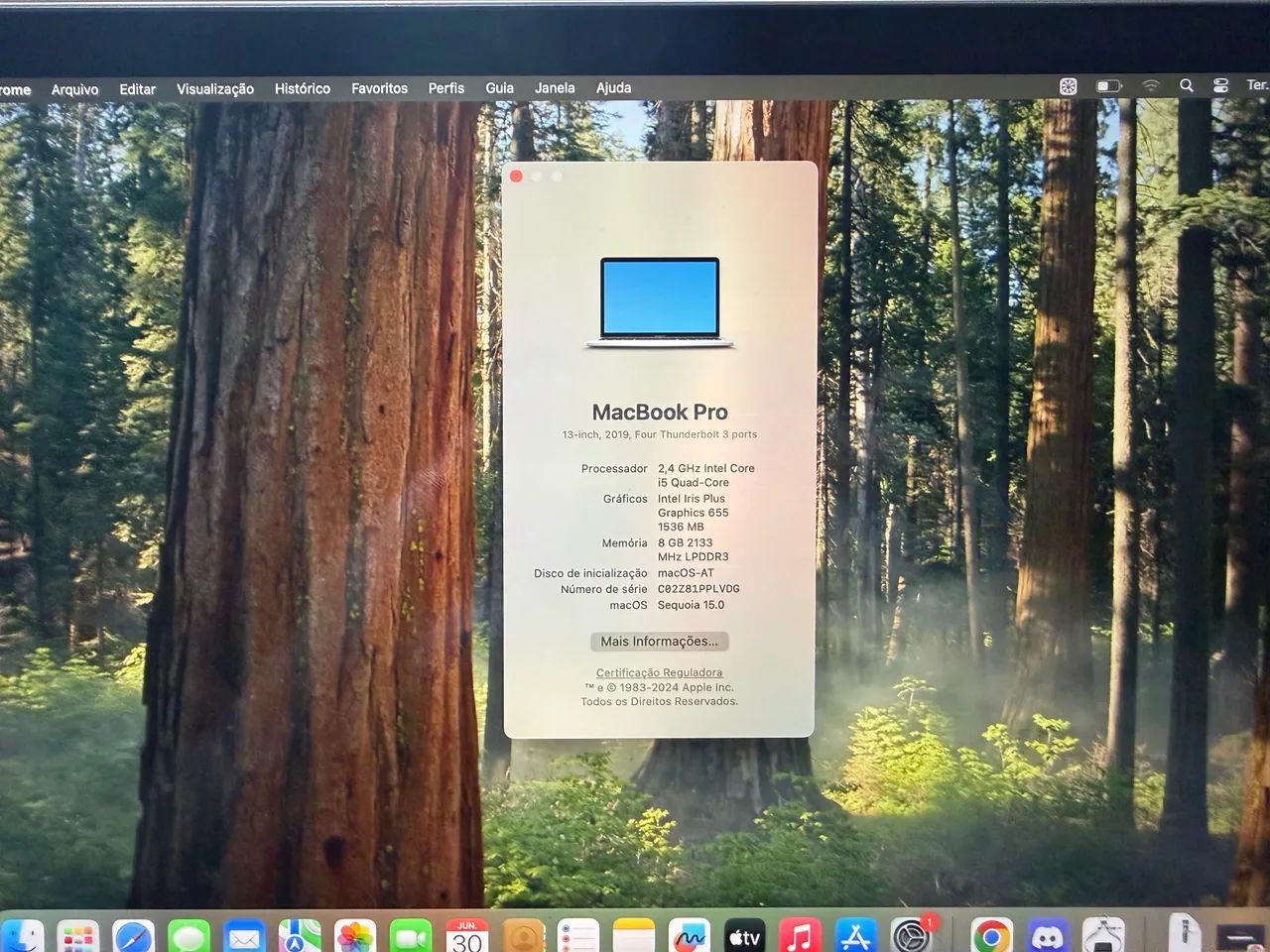
Task: Click the 'Sequoia 15.0' macOS version text
Action: [x=691, y=605]
